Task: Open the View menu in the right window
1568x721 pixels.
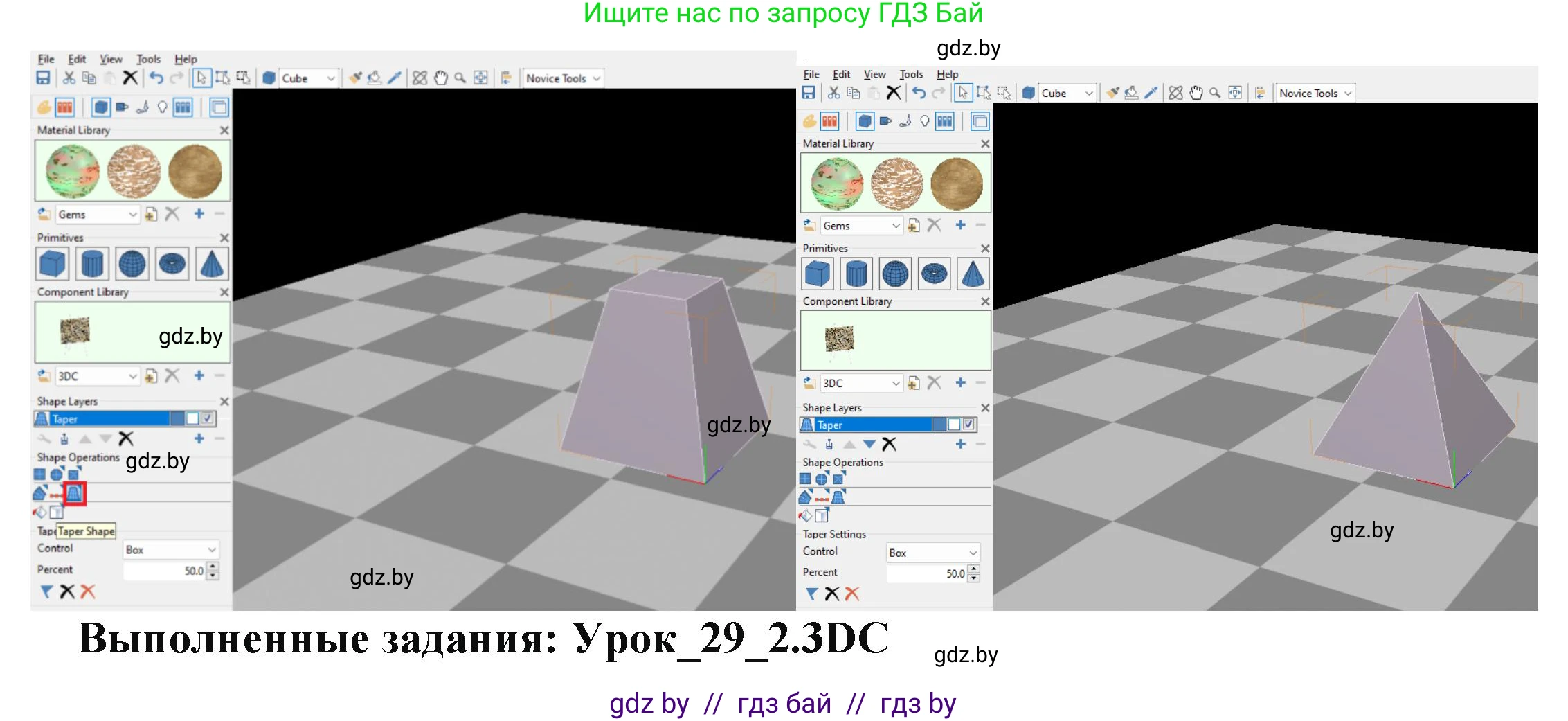Action: [874, 74]
